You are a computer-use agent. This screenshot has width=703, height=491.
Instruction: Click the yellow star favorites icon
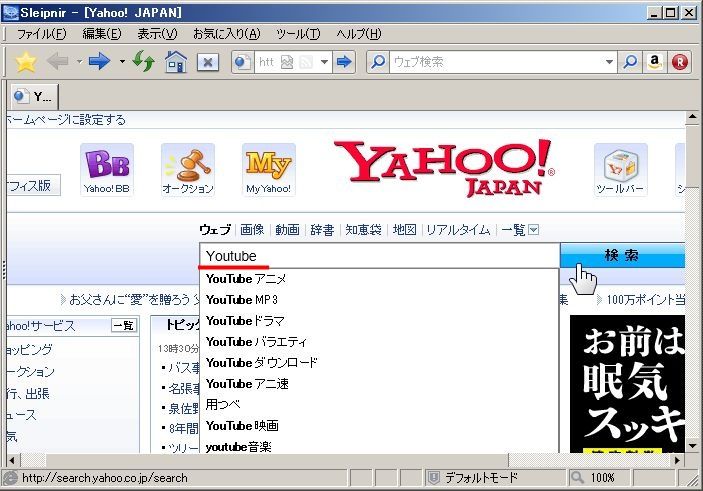(26, 62)
